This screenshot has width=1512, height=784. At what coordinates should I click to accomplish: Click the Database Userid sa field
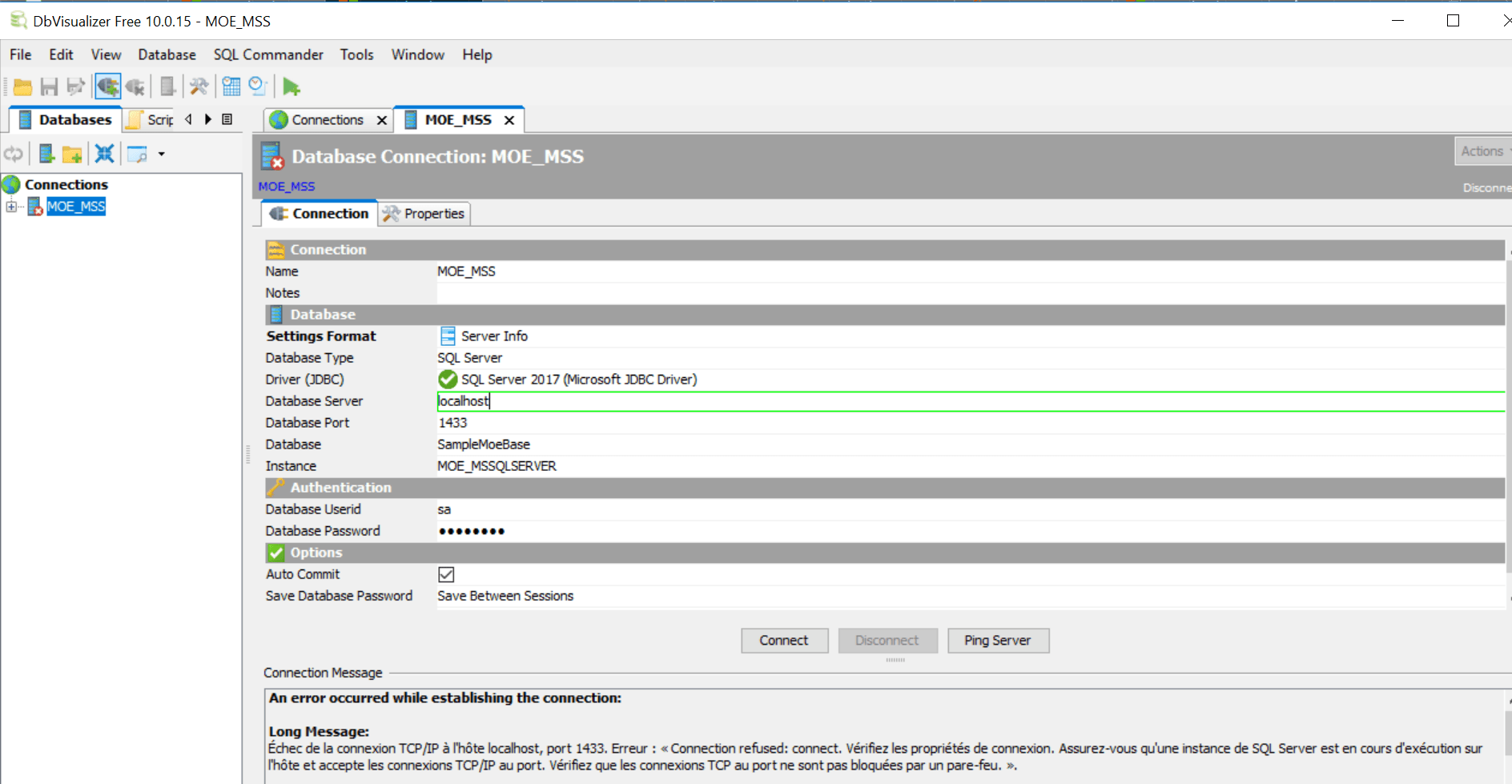pyautogui.click(x=971, y=509)
